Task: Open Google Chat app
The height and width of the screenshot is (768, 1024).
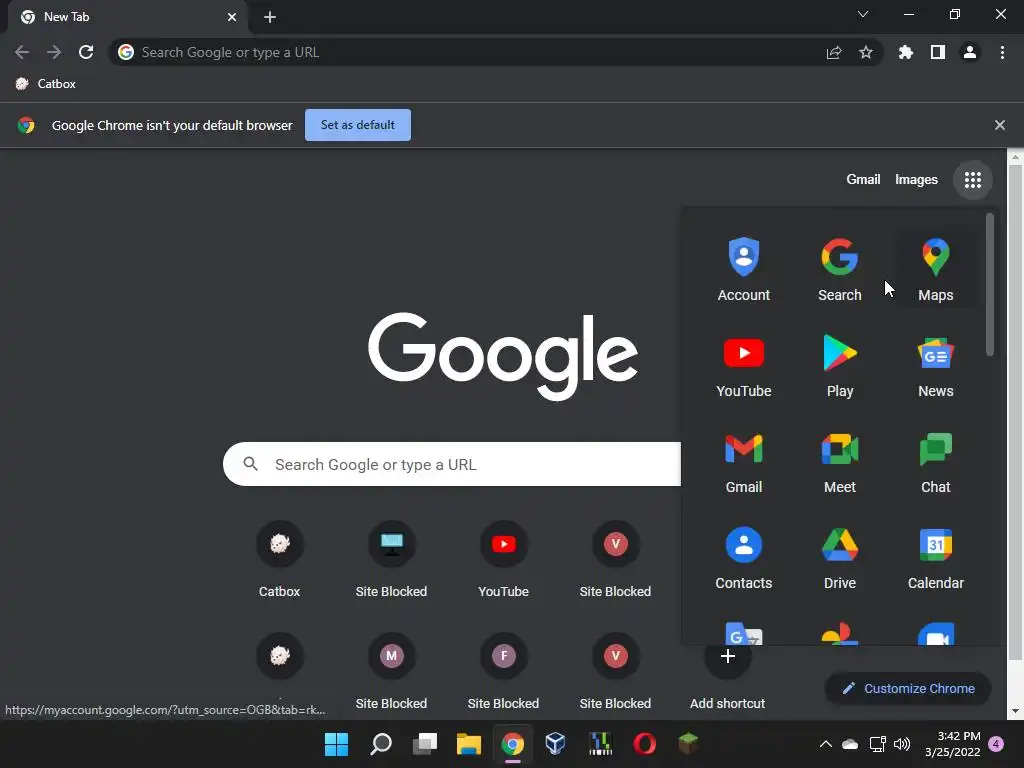Action: click(x=935, y=461)
